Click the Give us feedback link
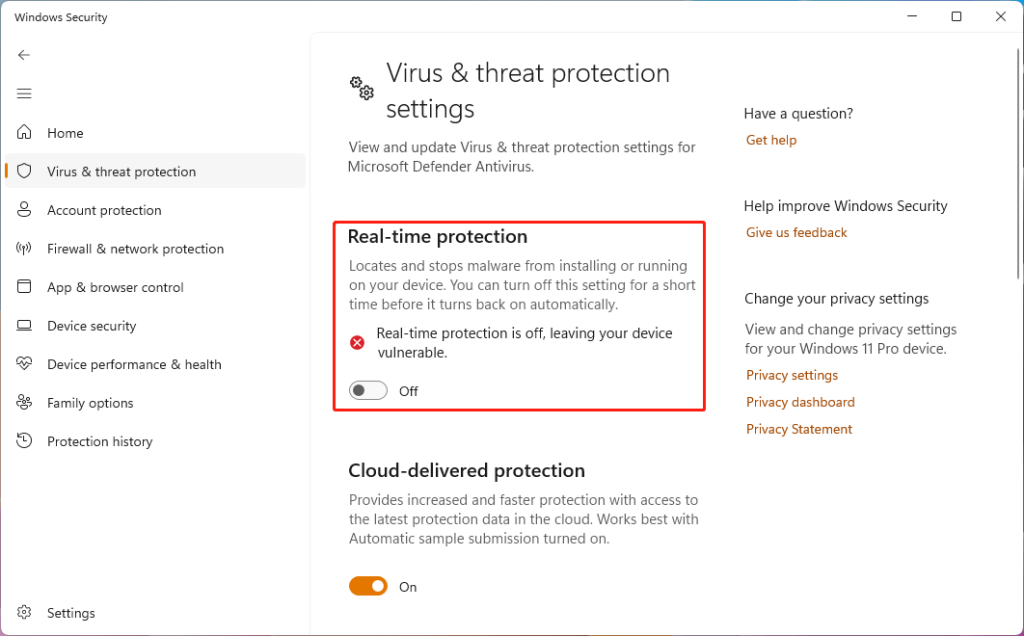 (x=796, y=233)
